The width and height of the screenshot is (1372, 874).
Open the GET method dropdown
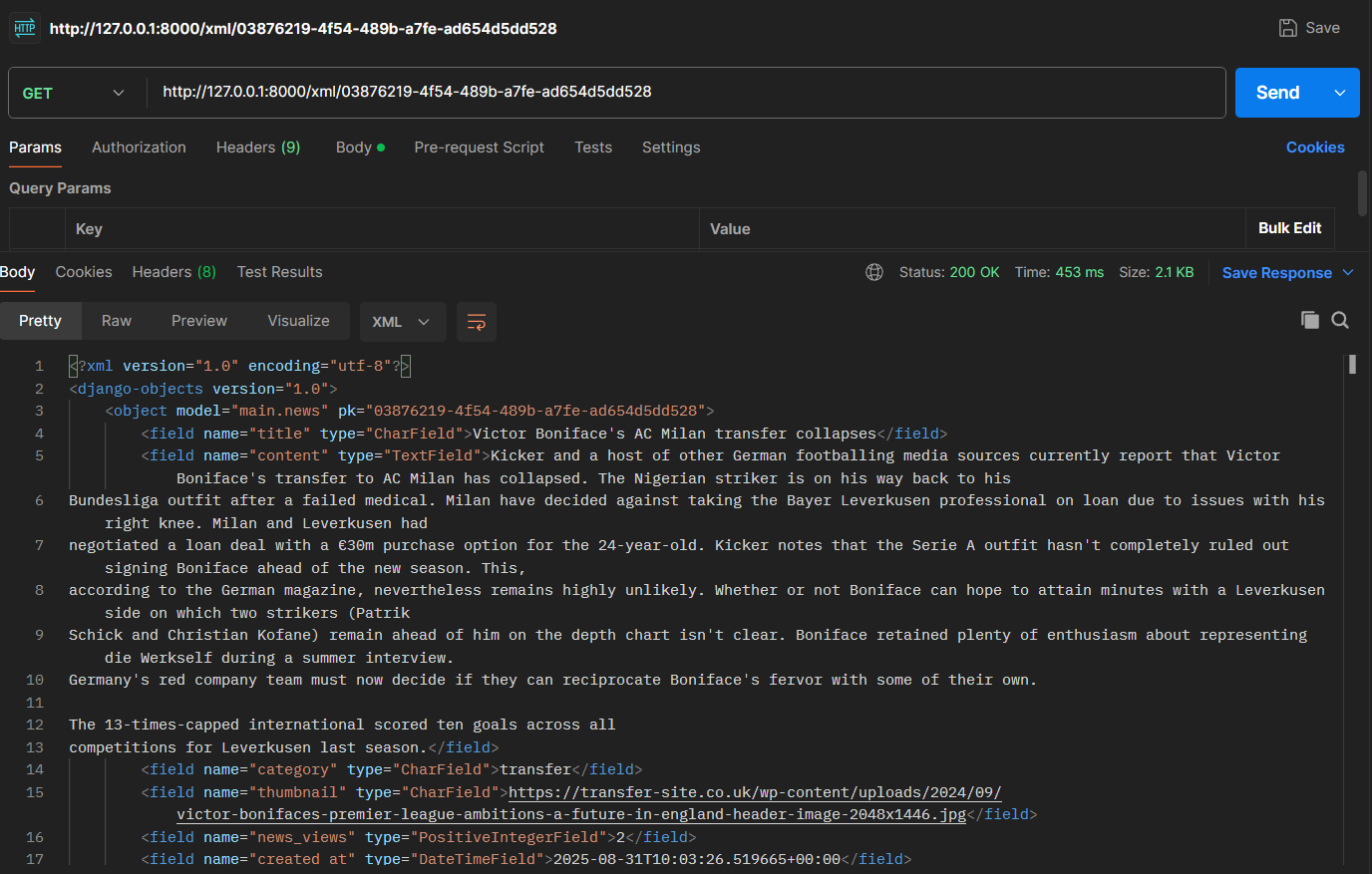[x=74, y=93]
